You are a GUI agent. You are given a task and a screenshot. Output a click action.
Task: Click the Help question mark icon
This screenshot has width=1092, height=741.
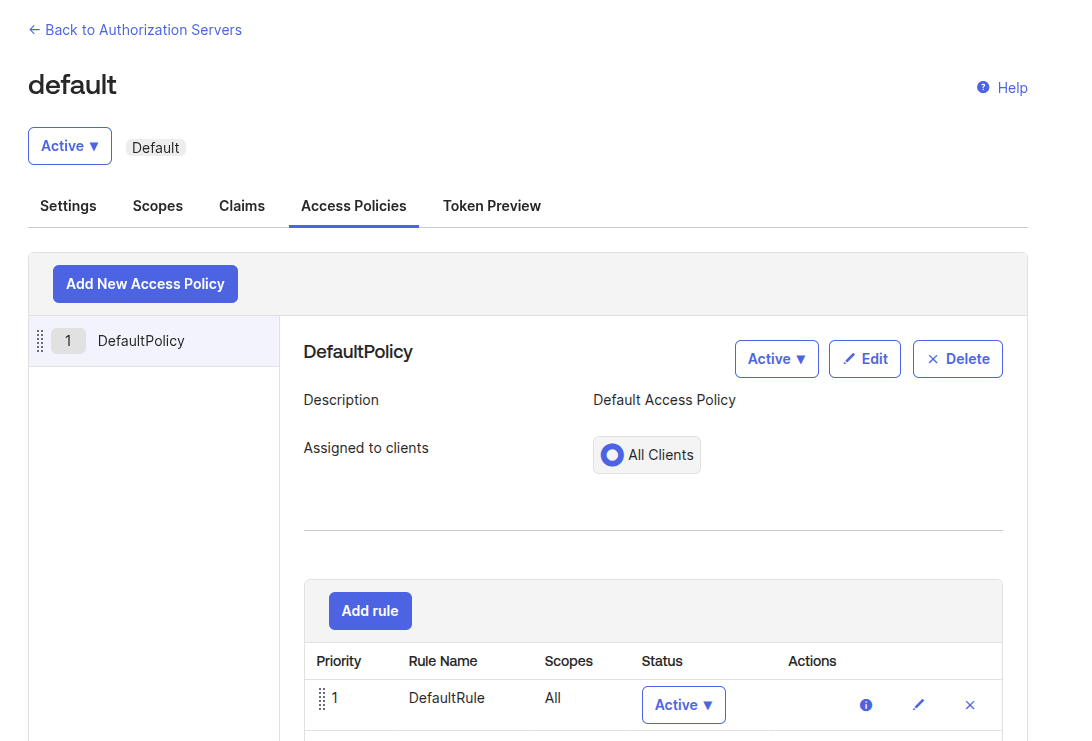pos(983,88)
